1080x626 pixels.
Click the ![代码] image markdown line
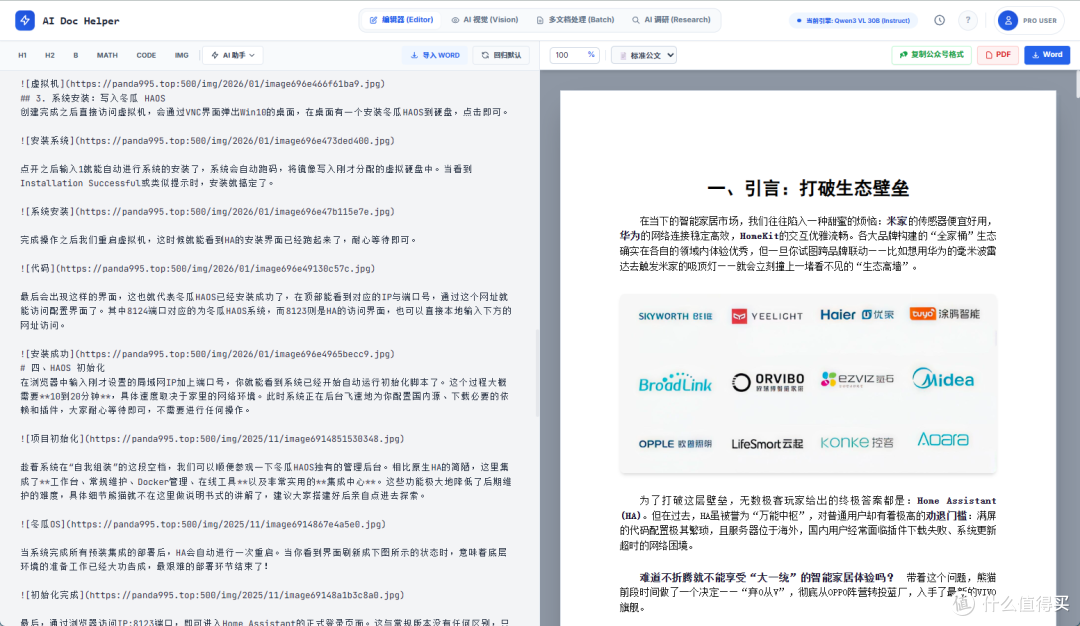tap(198, 269)
